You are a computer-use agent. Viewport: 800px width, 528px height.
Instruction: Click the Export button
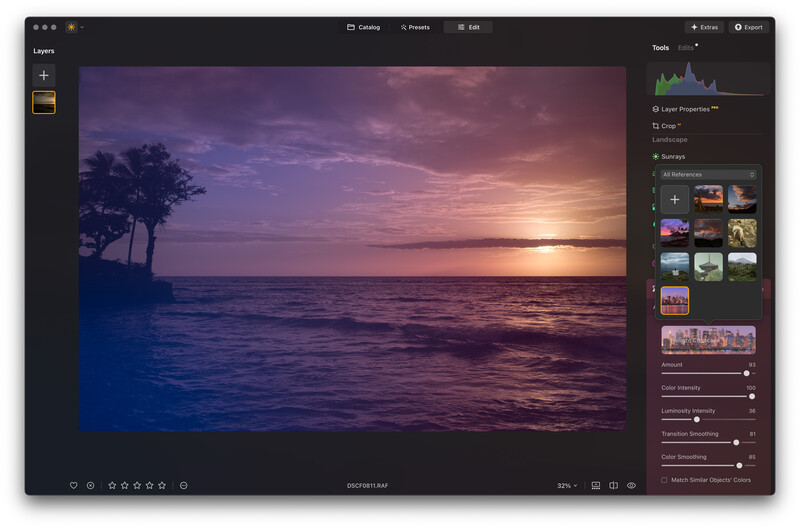point(748,27)
